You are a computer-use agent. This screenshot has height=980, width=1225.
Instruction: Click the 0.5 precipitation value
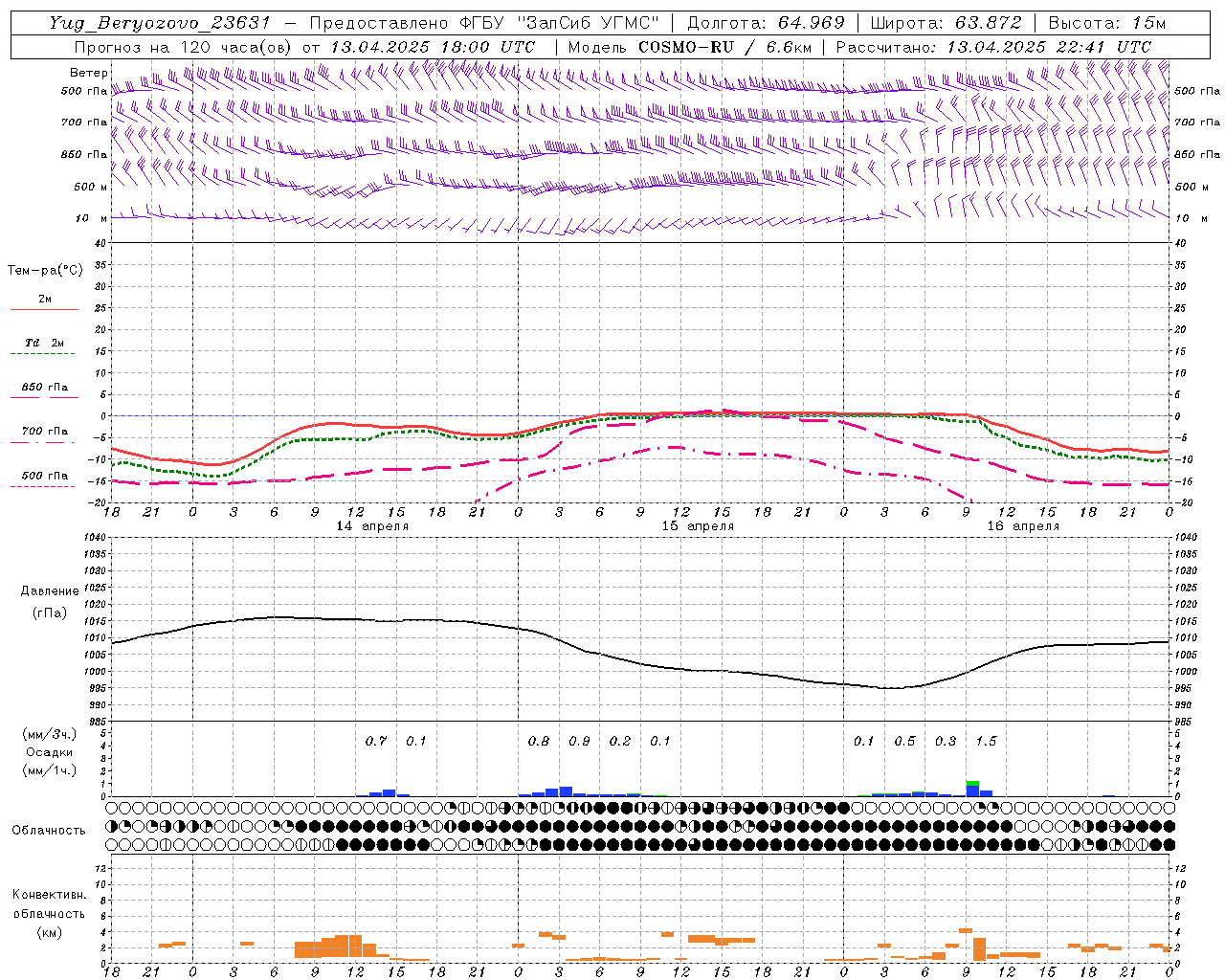(904, 741)
